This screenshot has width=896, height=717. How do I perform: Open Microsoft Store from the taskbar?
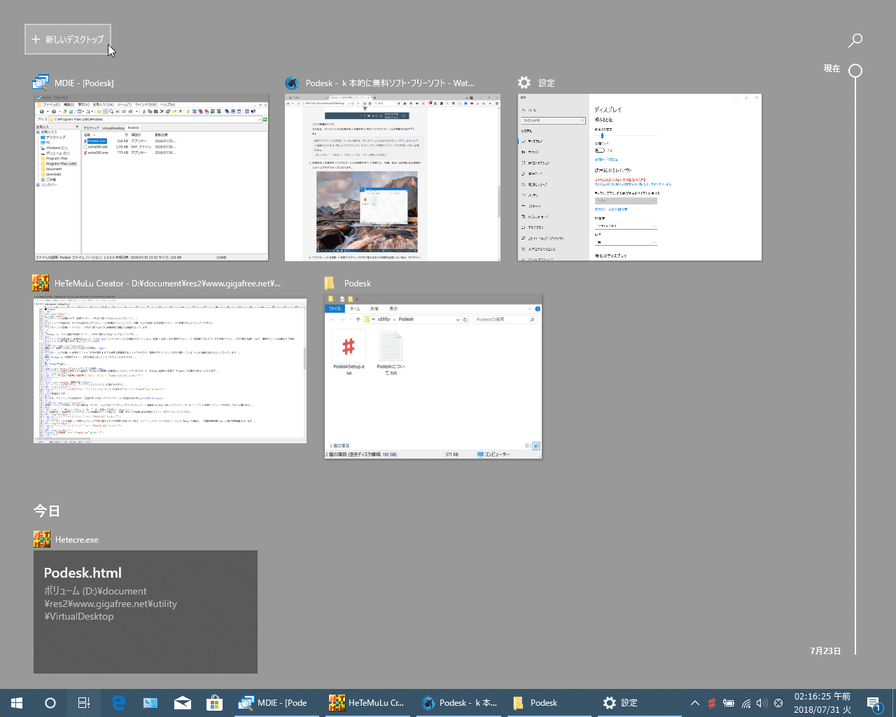click(x=214, y=703)
